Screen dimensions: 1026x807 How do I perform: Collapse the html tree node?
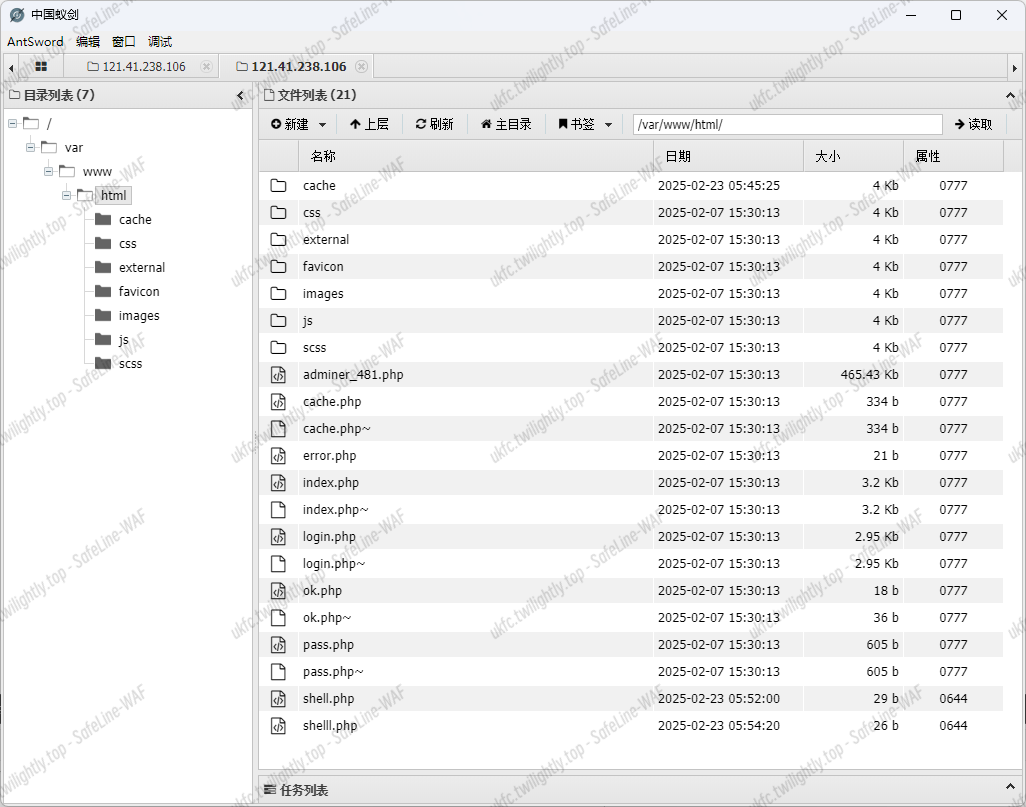(x=66, y=195)
